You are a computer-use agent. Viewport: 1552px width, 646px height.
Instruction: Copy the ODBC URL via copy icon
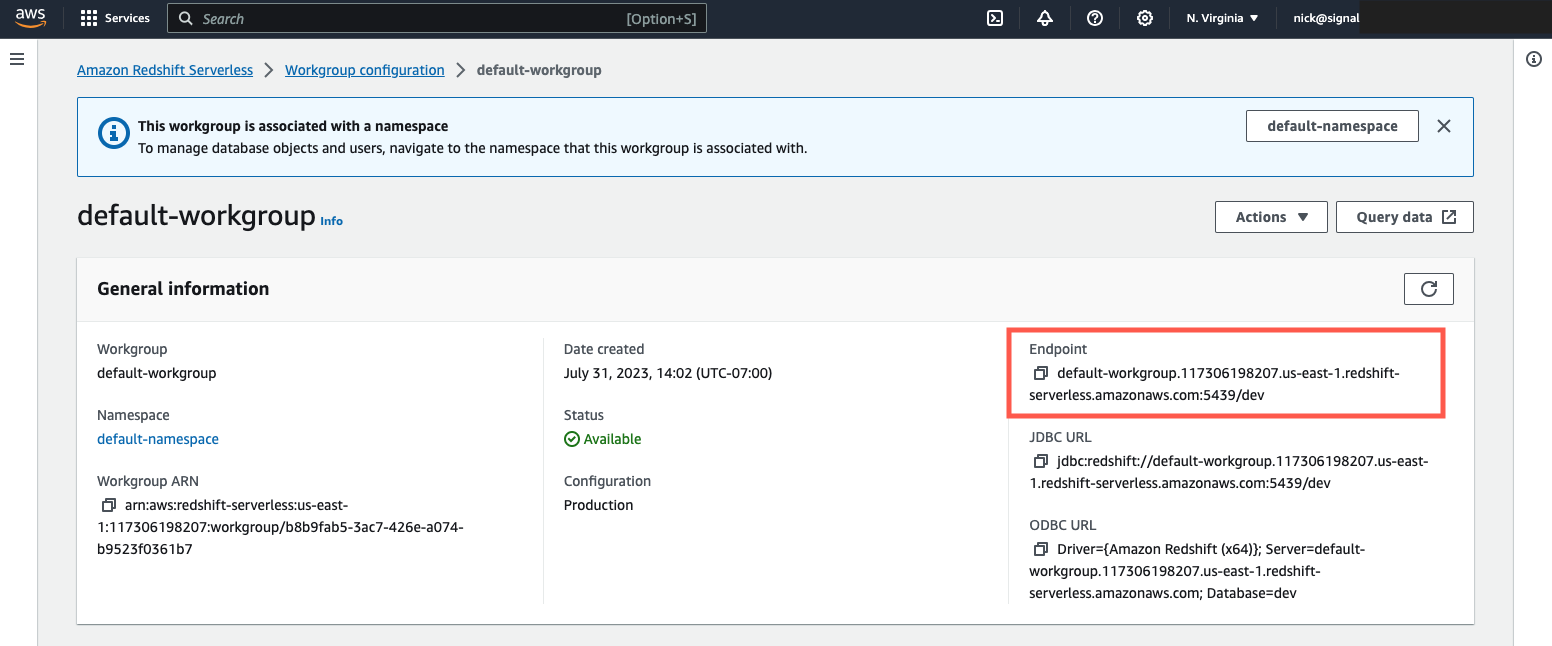coord(1040,548)
